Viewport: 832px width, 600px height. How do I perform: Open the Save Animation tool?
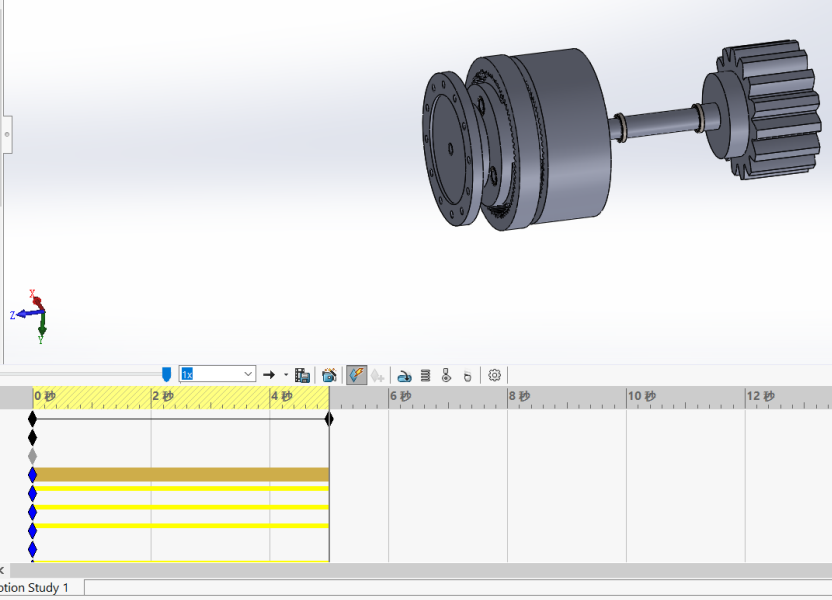(x=302, y=375)
